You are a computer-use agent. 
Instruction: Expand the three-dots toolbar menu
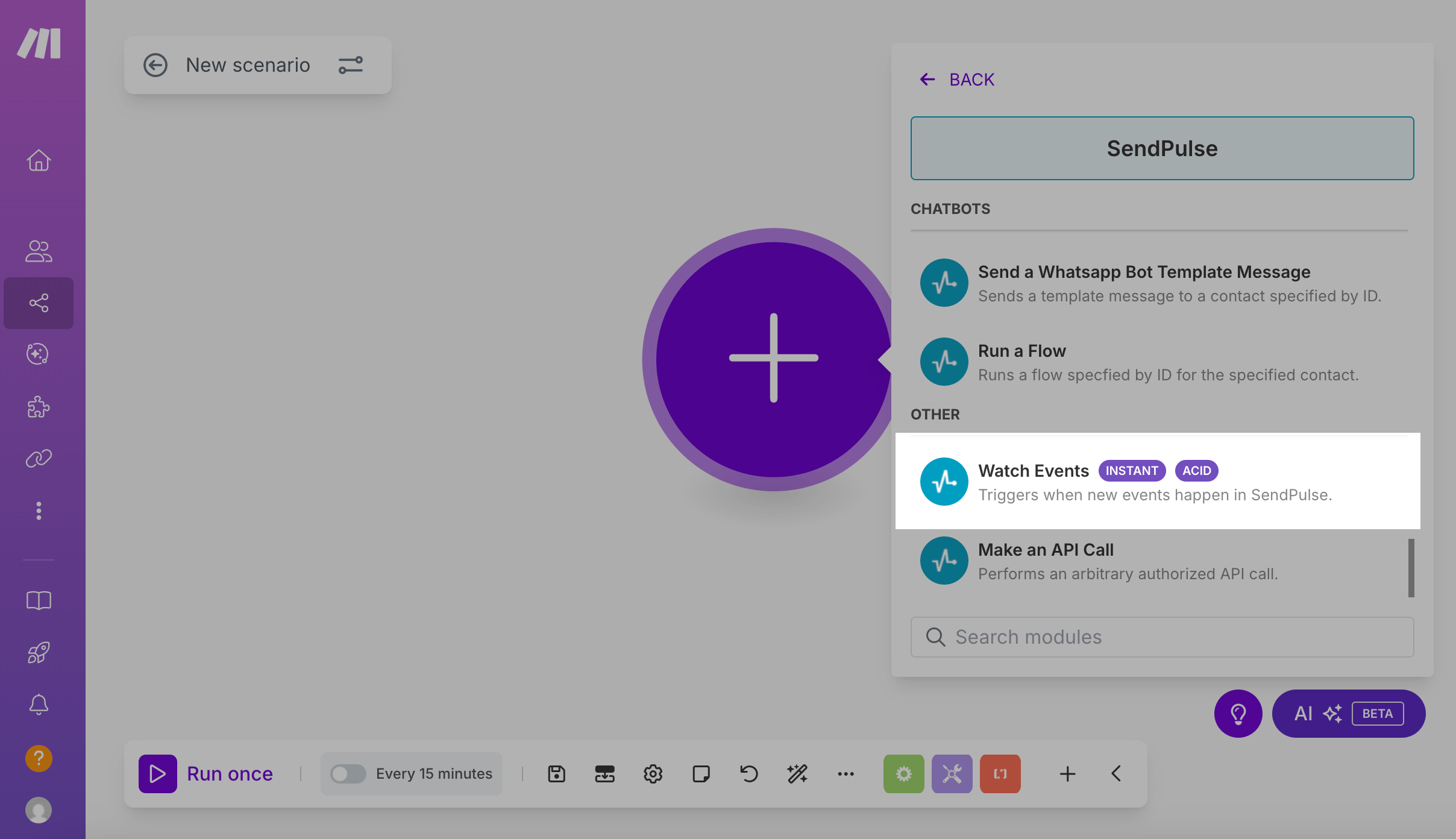coord(846,773)
